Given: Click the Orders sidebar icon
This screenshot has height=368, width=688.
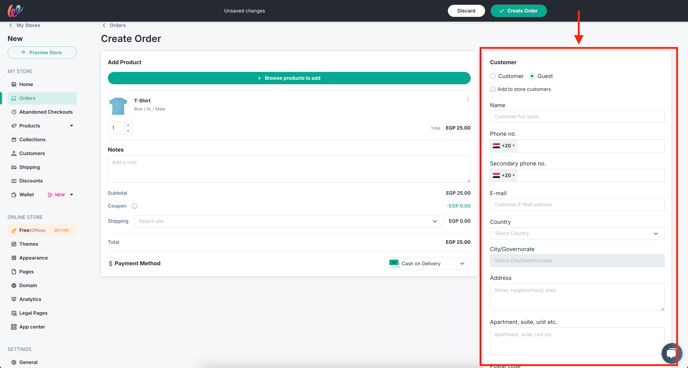Looking at the screenshot, I should (x=14, y=98).
